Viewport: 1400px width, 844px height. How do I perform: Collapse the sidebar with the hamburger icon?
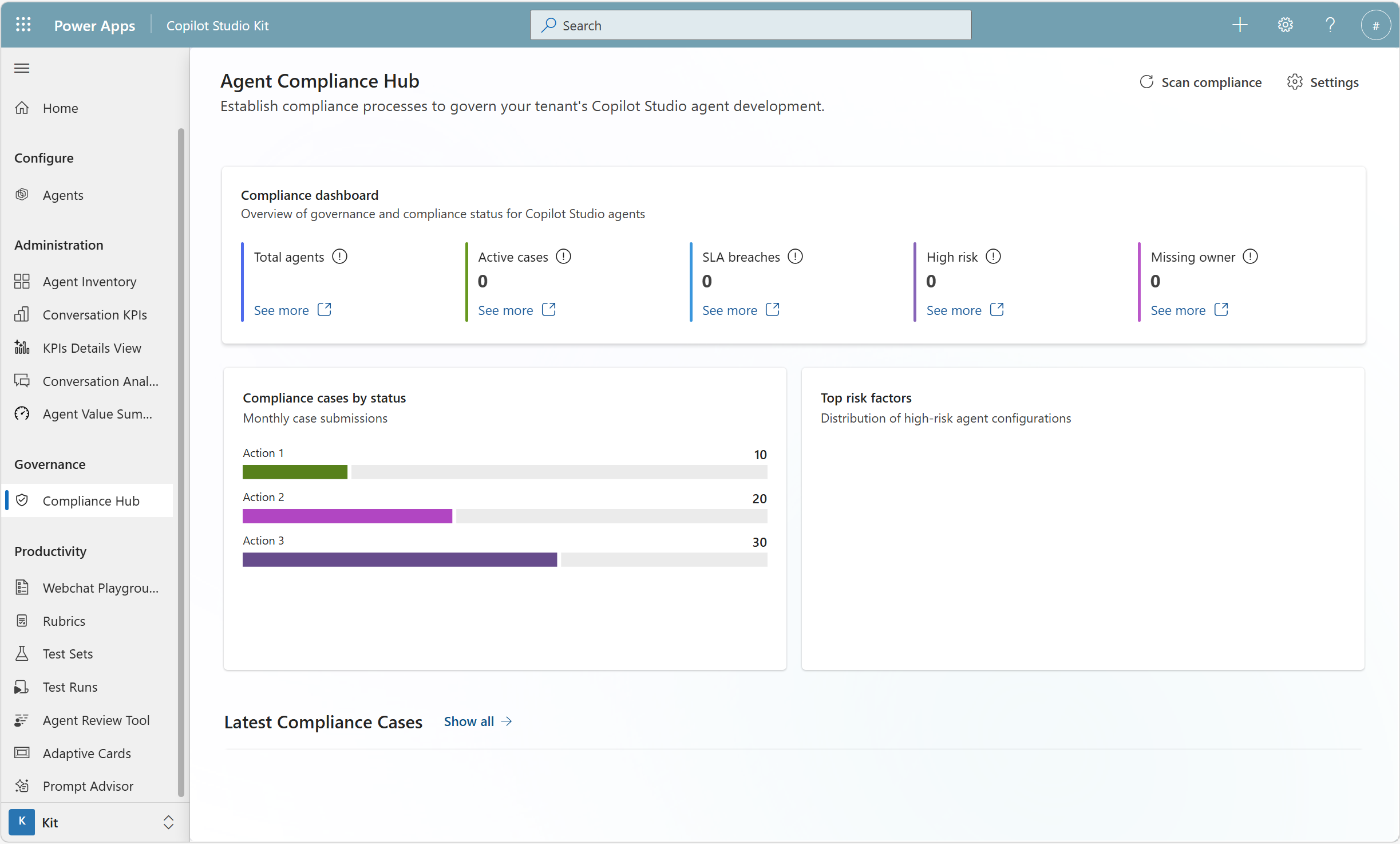22,68
